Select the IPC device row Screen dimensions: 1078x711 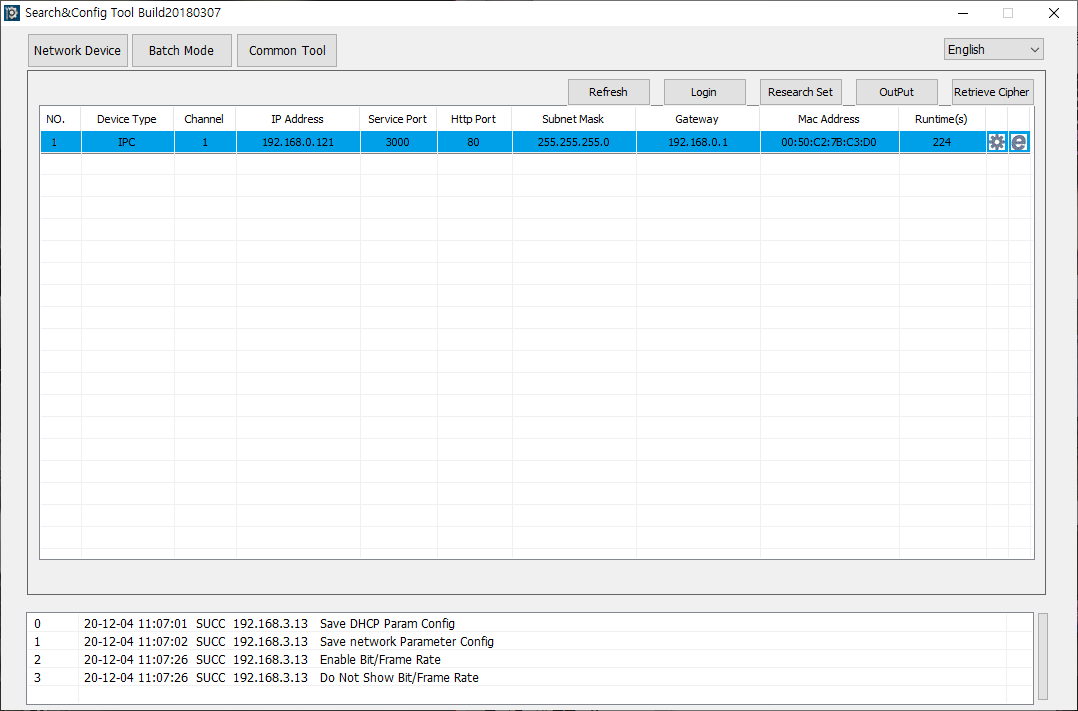[x=127, y=142]
